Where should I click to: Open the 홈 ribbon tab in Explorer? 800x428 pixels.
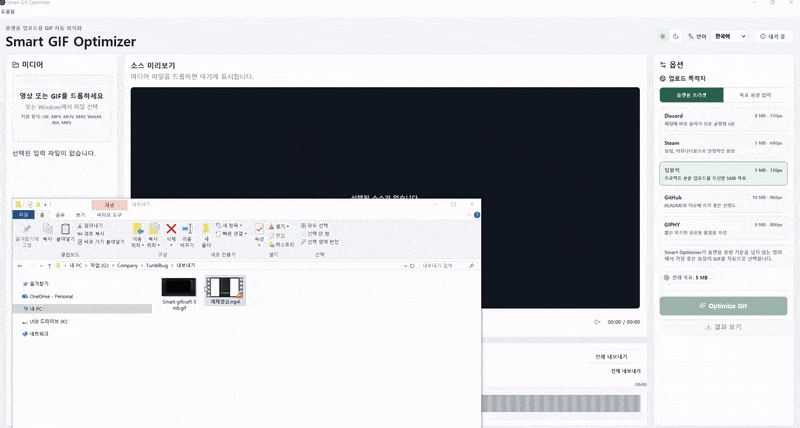tap(42, 215)
